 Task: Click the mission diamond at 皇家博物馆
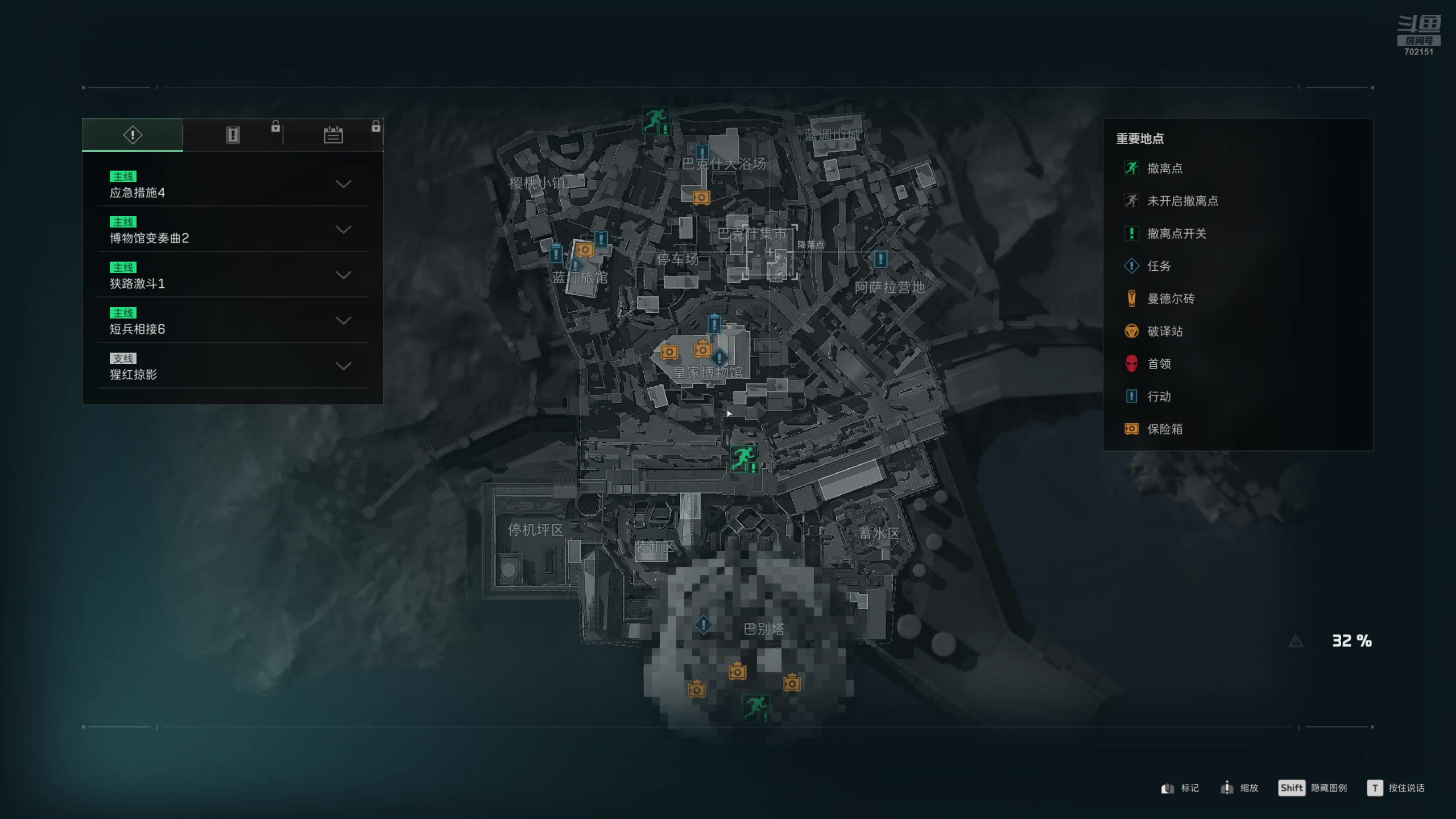719,358
